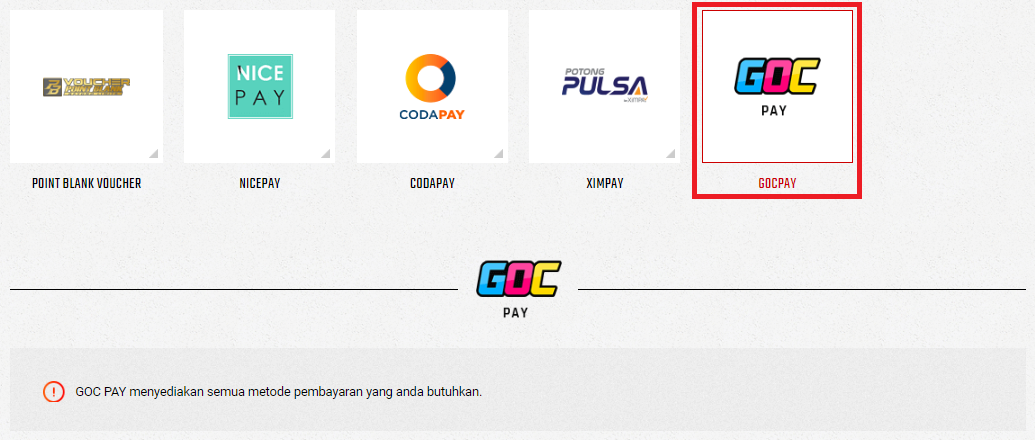Choose the NICE PAY teal logo
This screenshot has height=440, width=1035.
click(260, 86)
